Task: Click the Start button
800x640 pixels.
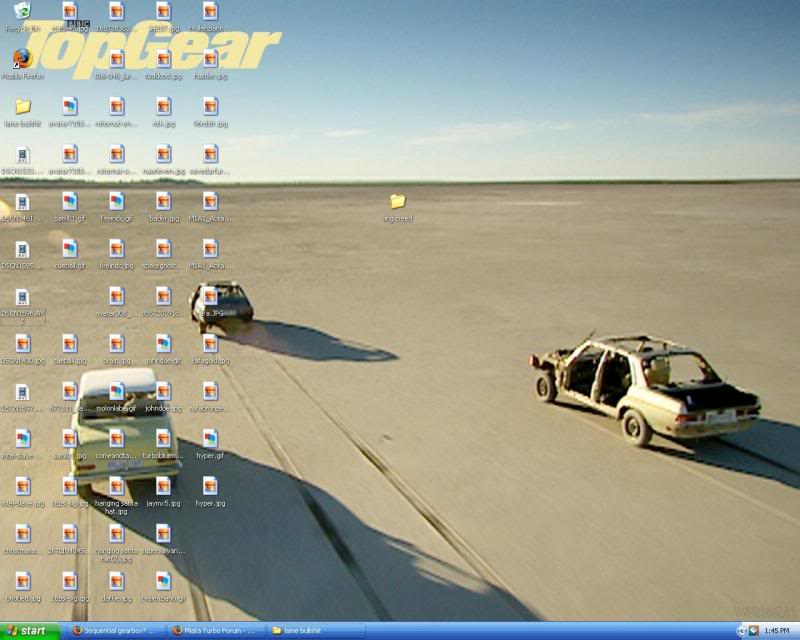Action: pos(28,630)
